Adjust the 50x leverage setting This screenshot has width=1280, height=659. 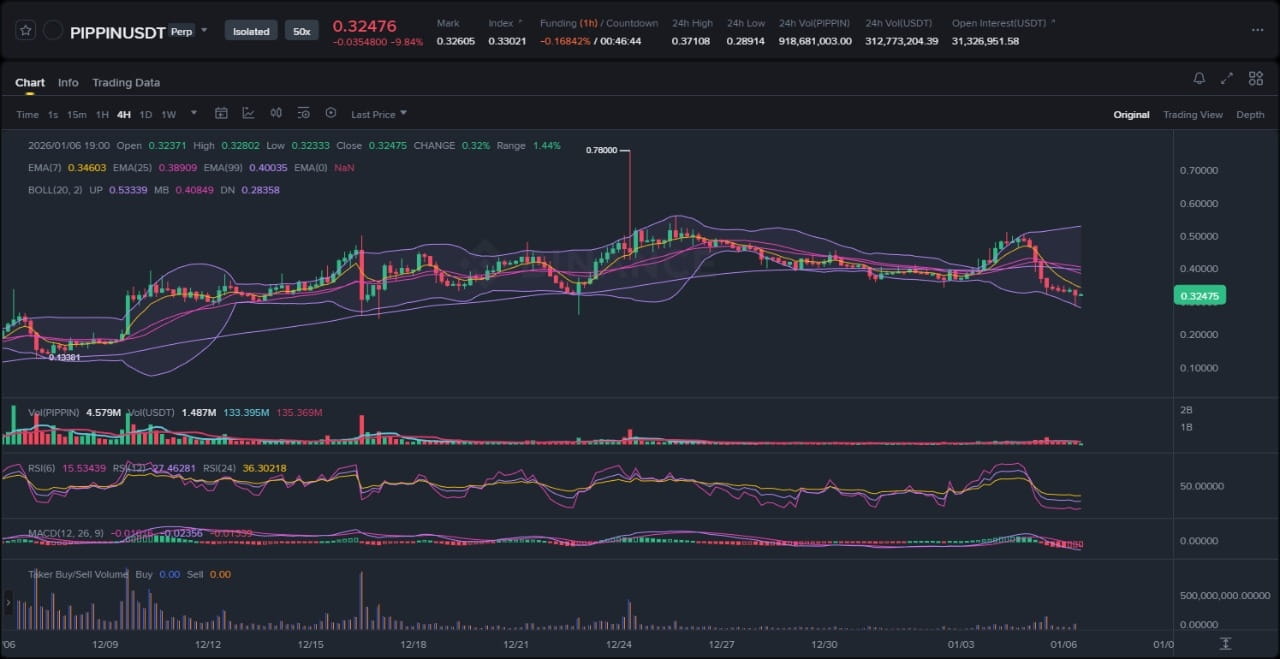point(301,31)
